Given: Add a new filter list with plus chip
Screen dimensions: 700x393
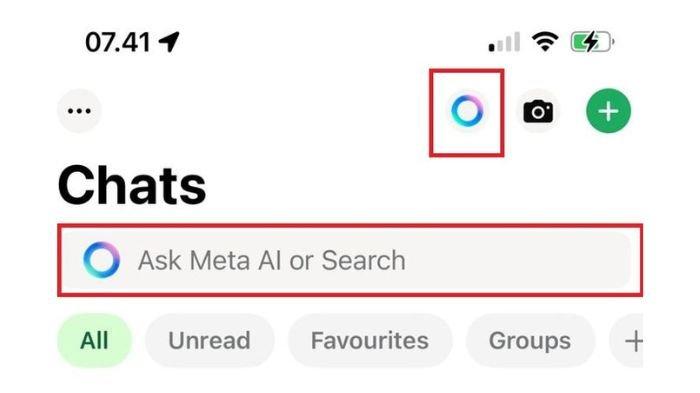Looking at the screenshot, I should (629, 341).
